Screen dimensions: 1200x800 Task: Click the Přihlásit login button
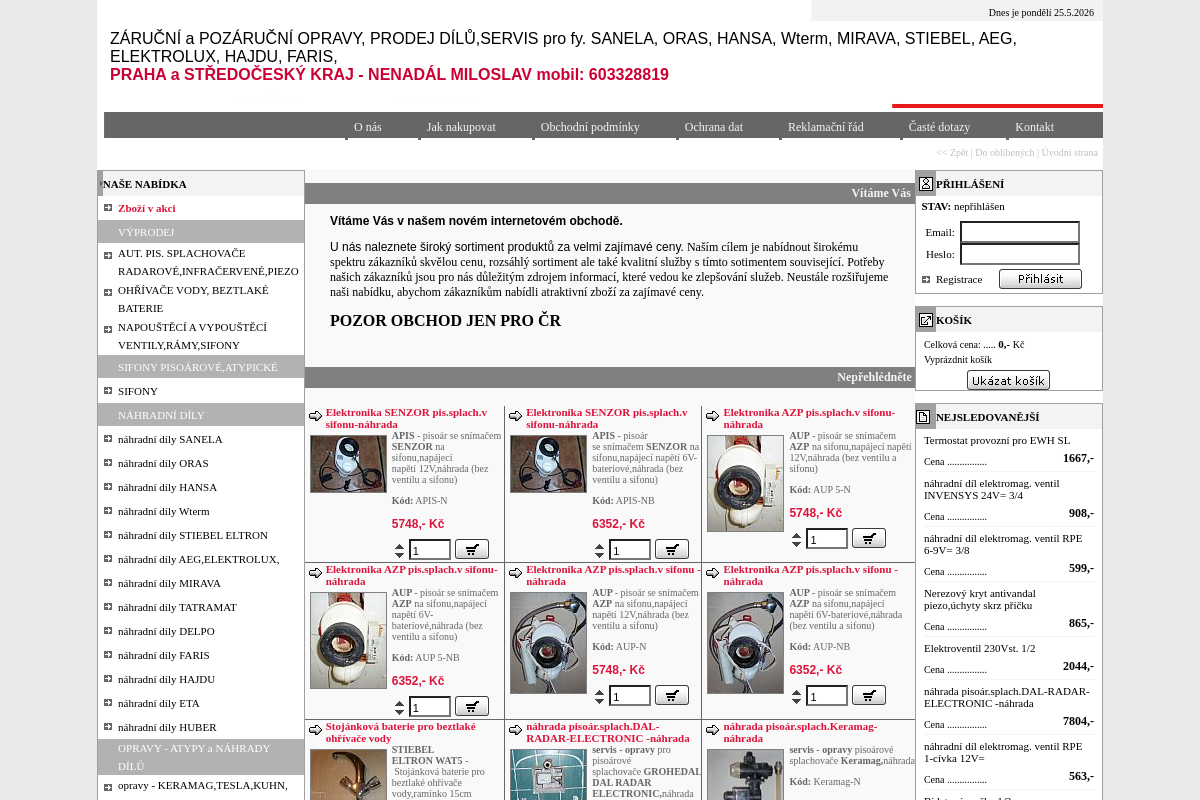point(1040,279)
